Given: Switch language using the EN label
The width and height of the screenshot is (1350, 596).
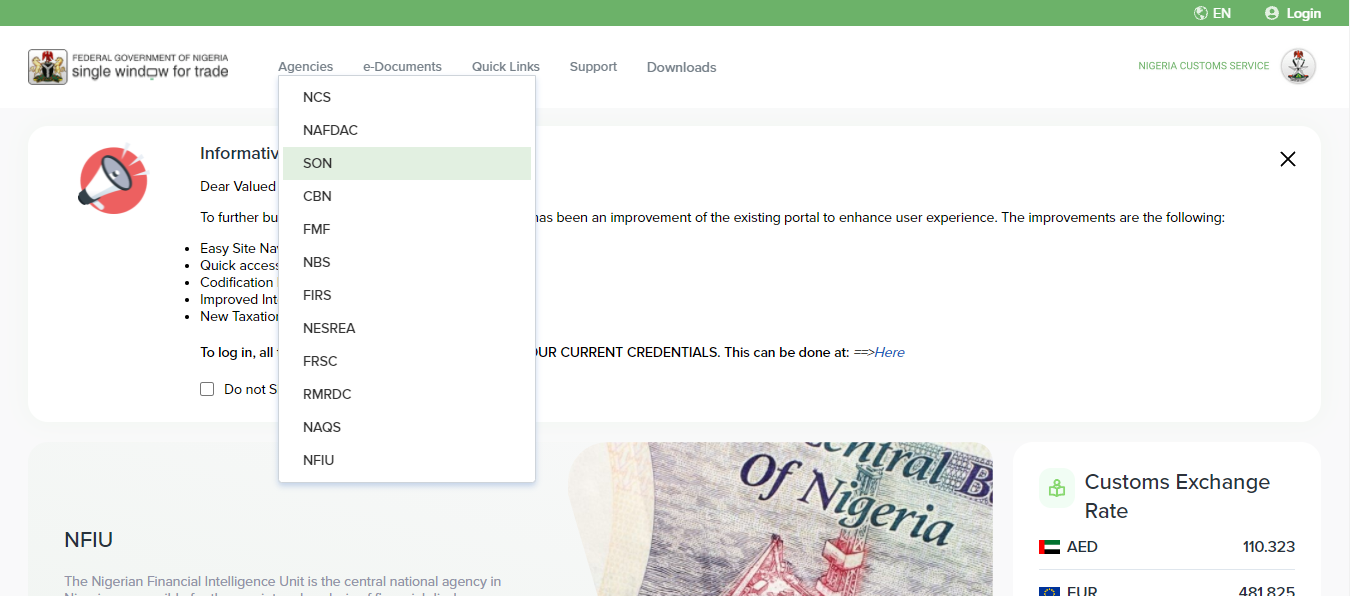Looking at the screenshot, I should point(1222,13).
